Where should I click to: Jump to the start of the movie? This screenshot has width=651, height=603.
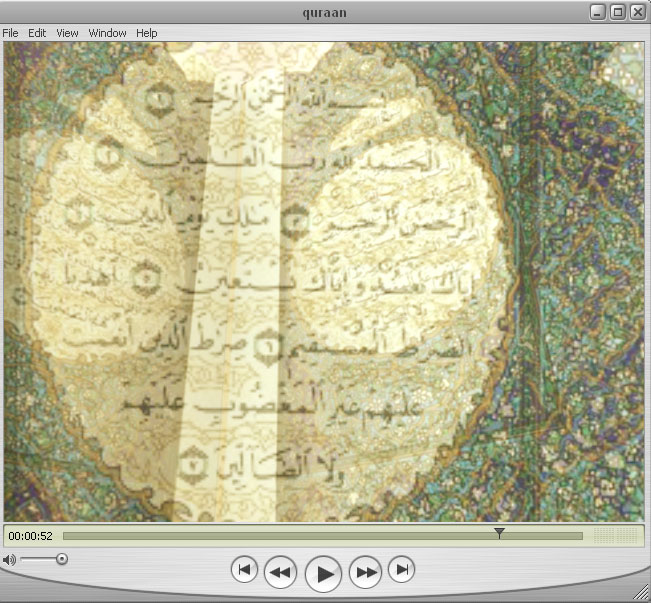[x=244, y=569]
